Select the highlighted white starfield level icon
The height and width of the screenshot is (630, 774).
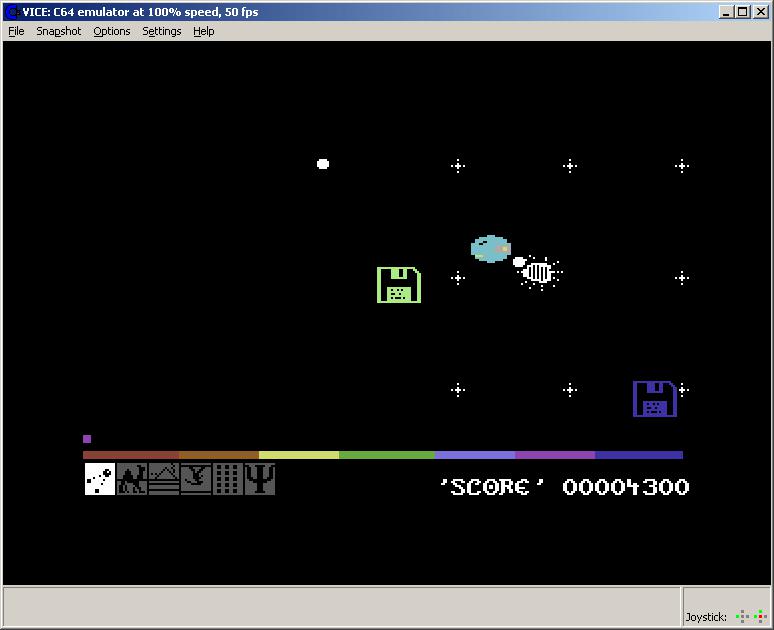coord(100,479)
